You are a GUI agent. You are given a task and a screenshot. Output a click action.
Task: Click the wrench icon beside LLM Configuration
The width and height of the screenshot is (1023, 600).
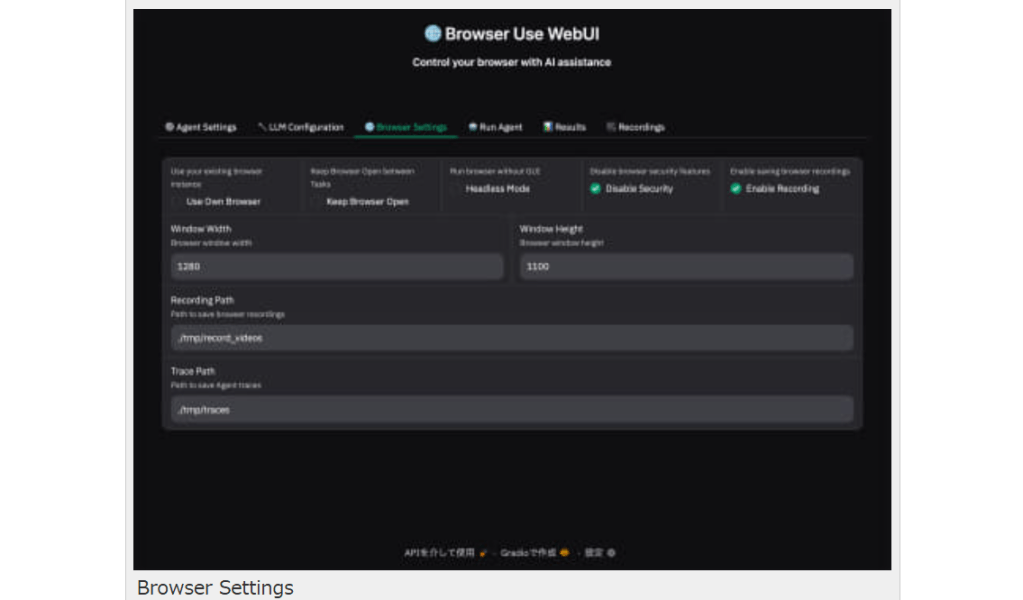(x=262, y=128)
